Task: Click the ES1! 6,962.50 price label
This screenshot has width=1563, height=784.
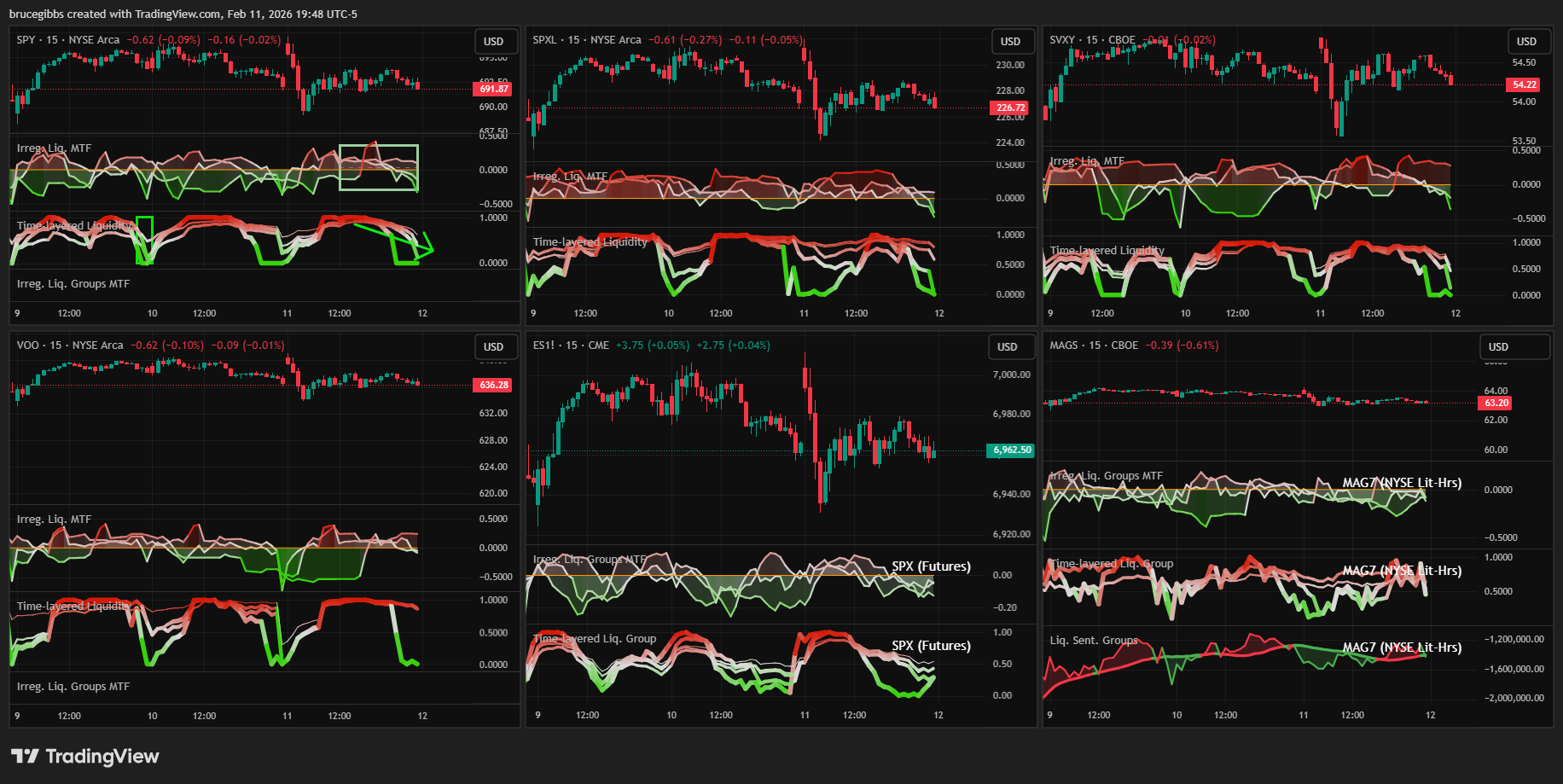Action: pyautogui.click(x=1011, y=450)
